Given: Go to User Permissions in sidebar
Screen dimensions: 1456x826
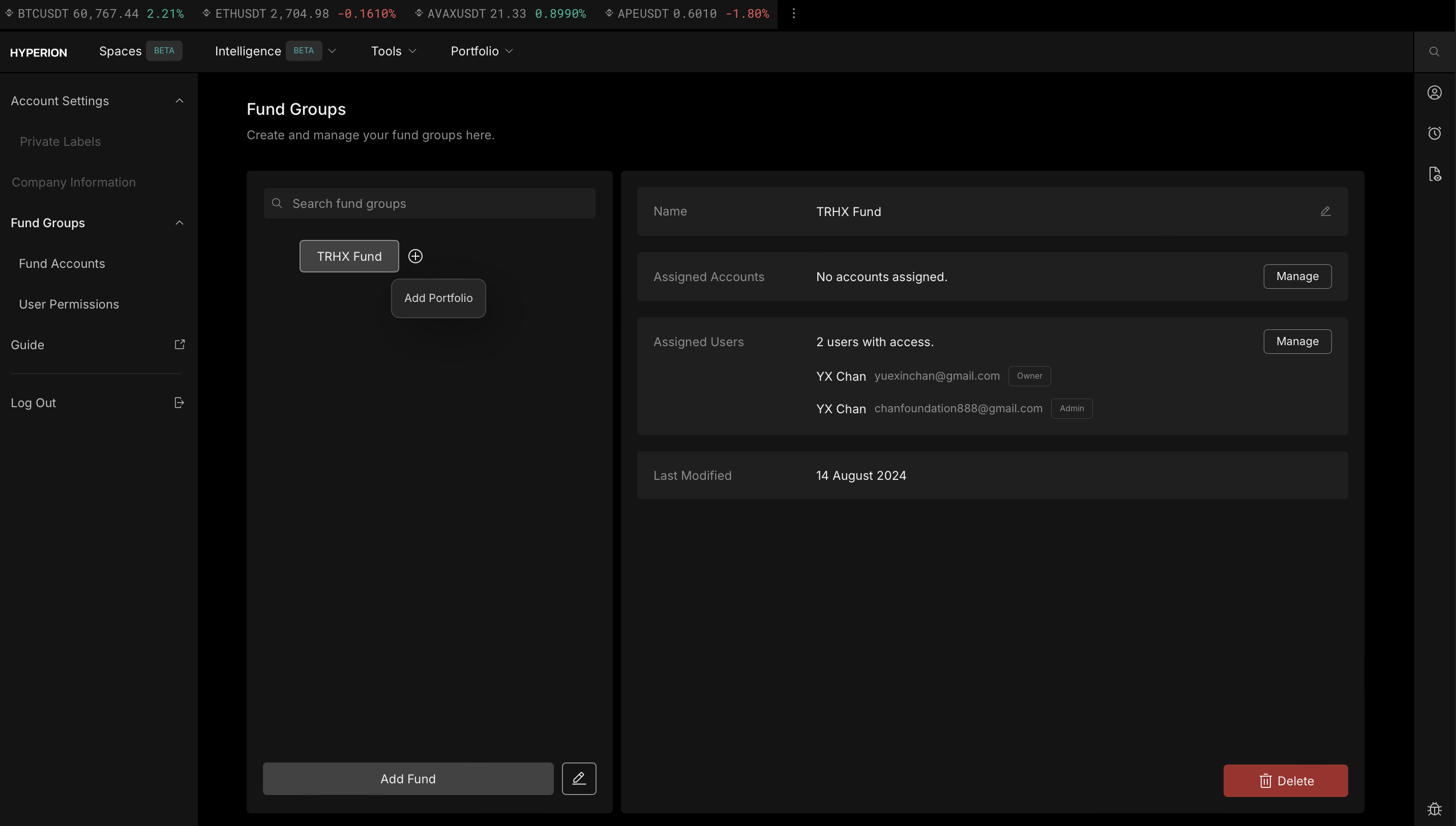Looking at the screenshot, I should pyautogui.click(x=69, y=304).
